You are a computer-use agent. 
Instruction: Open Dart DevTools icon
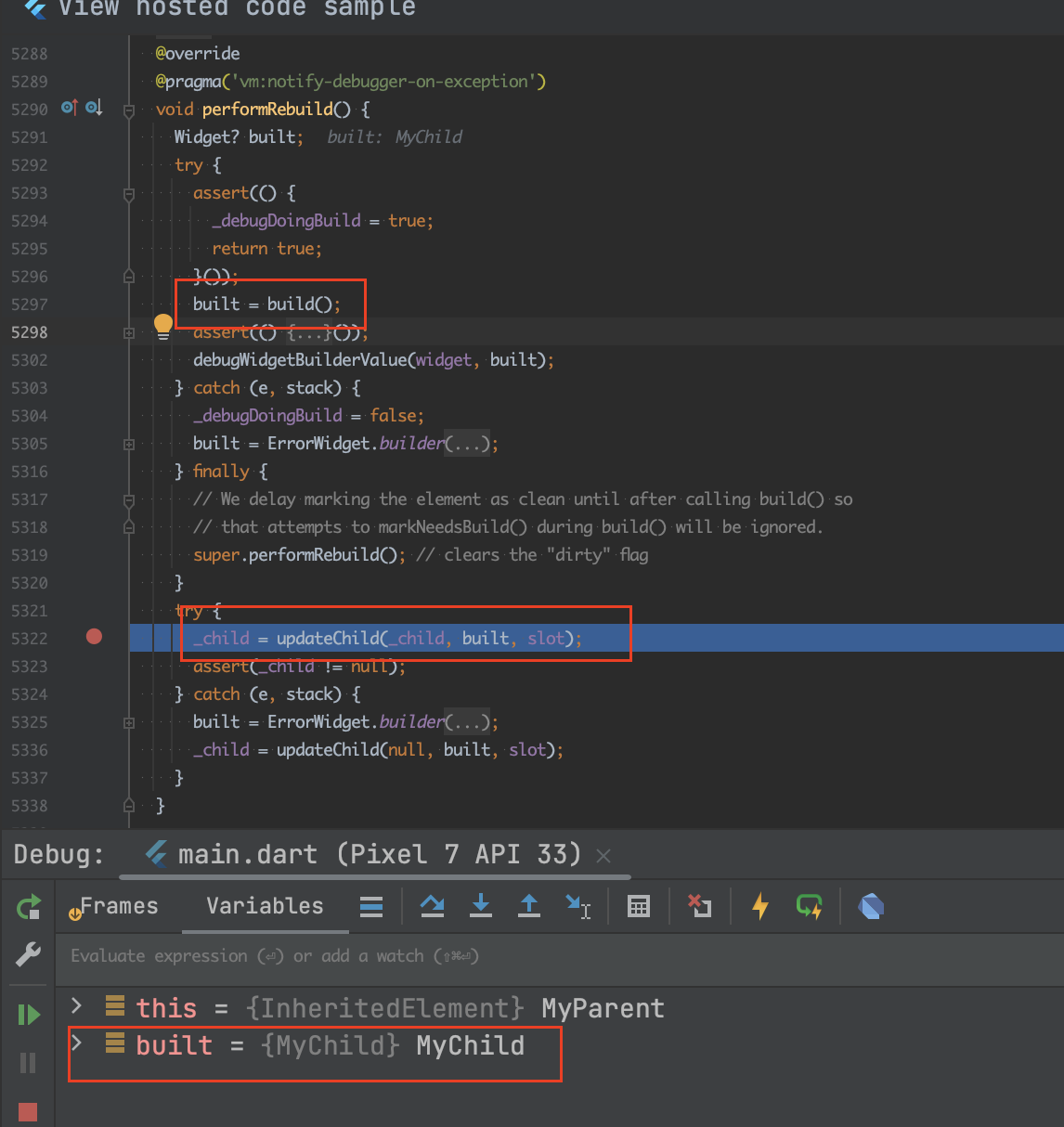click(871, 906)
